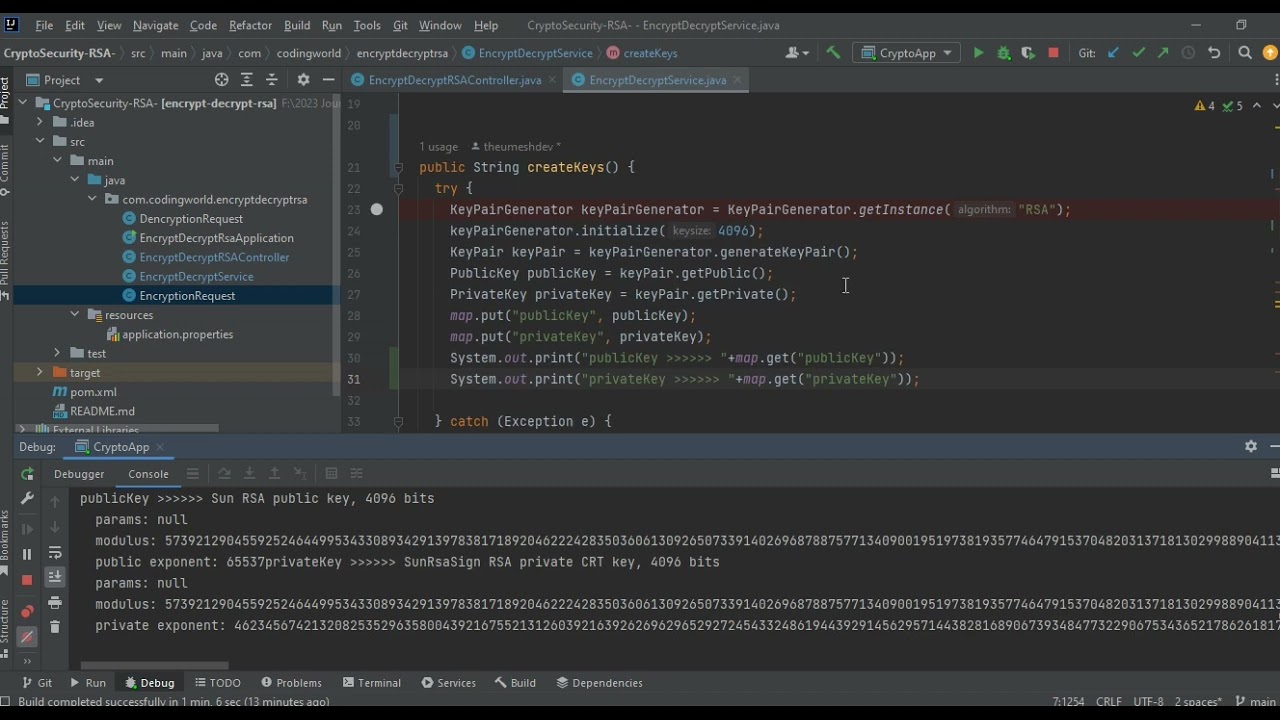
Task: Expand all nodes in Project panel
Action: 248,80
